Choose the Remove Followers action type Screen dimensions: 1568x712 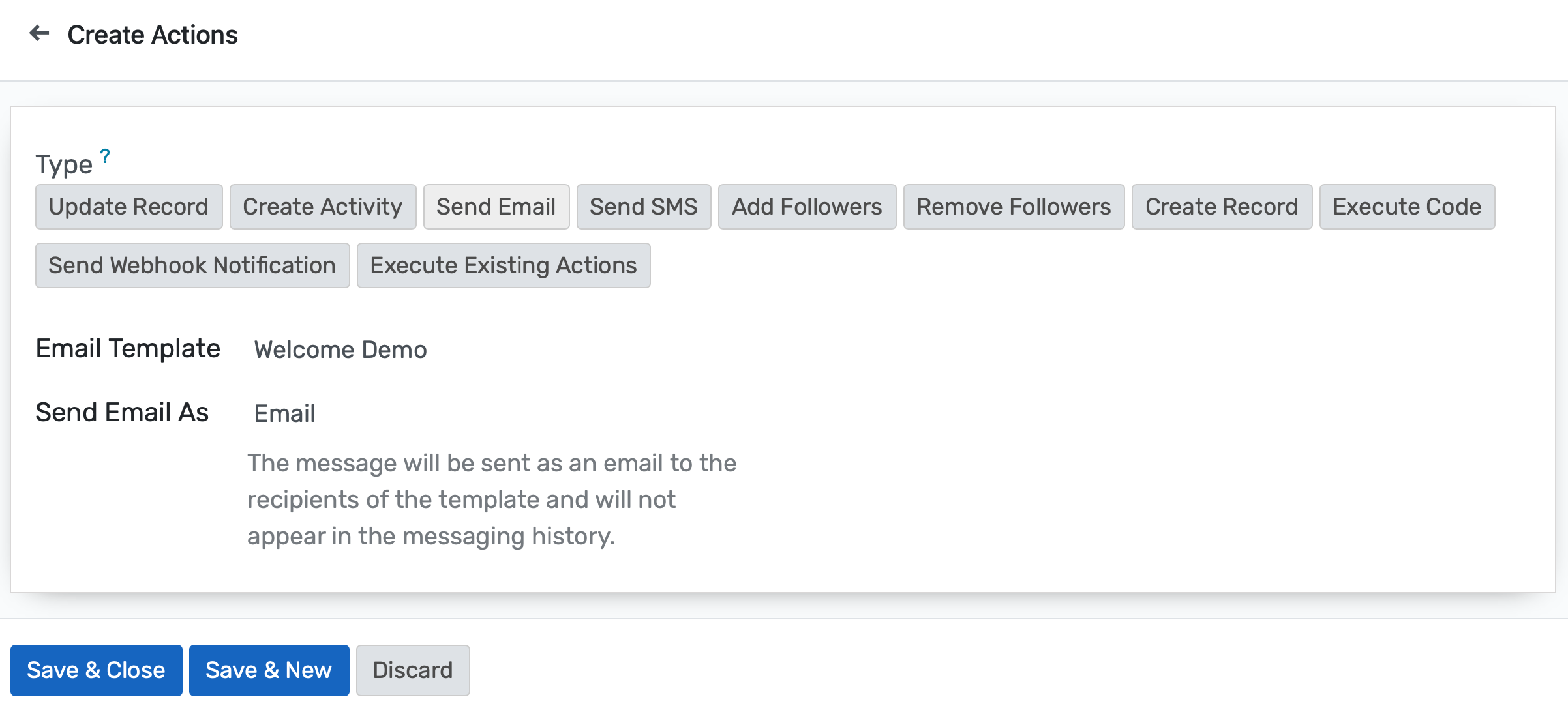pyautogui.click(x=1014, y=206)
